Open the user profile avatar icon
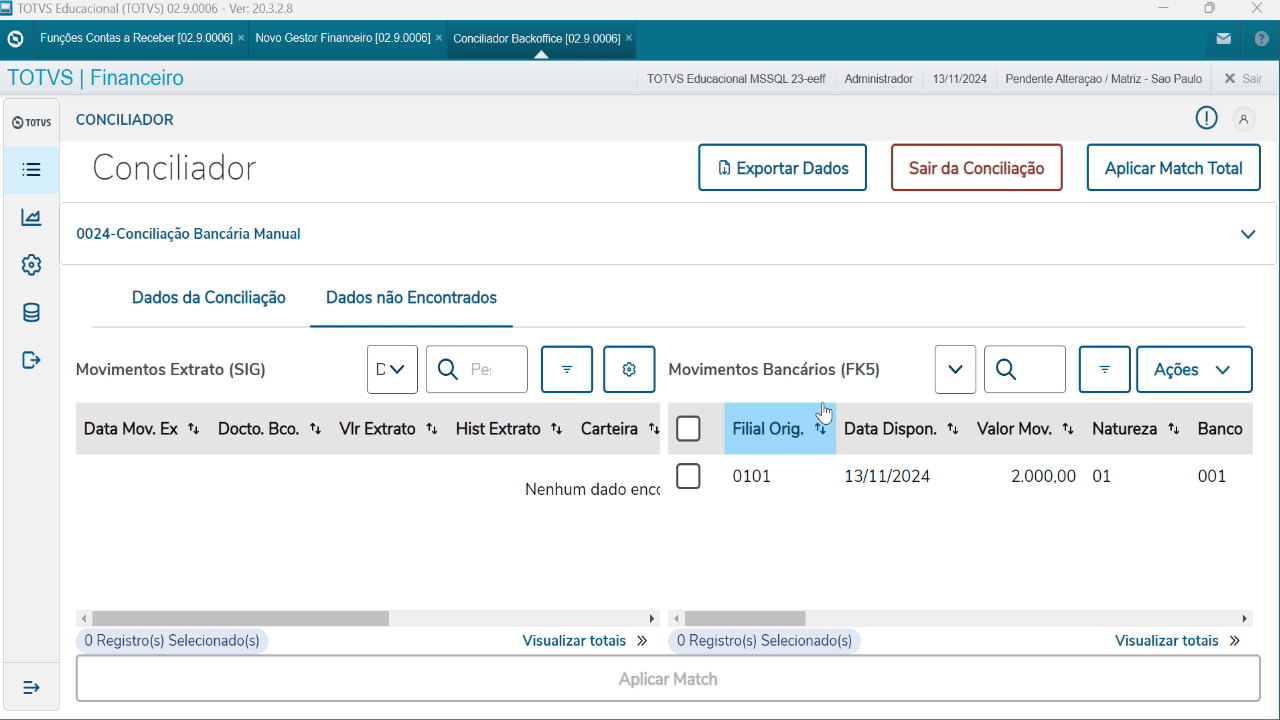Image resolution: width=1280 pixels, height=720 pixels. 1244,119
